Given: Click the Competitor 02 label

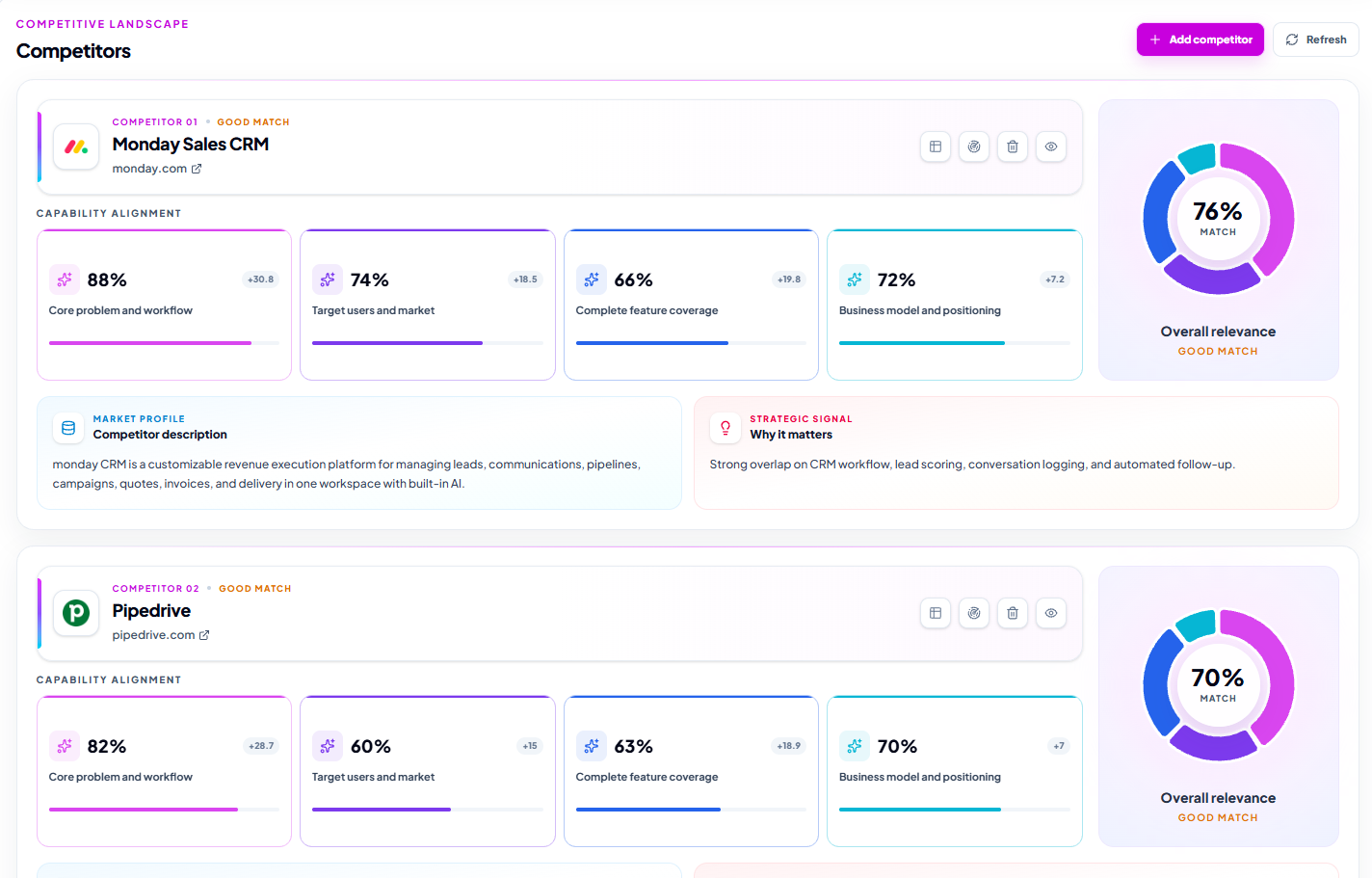Looking at the screenshot, I should pos(156,589).
